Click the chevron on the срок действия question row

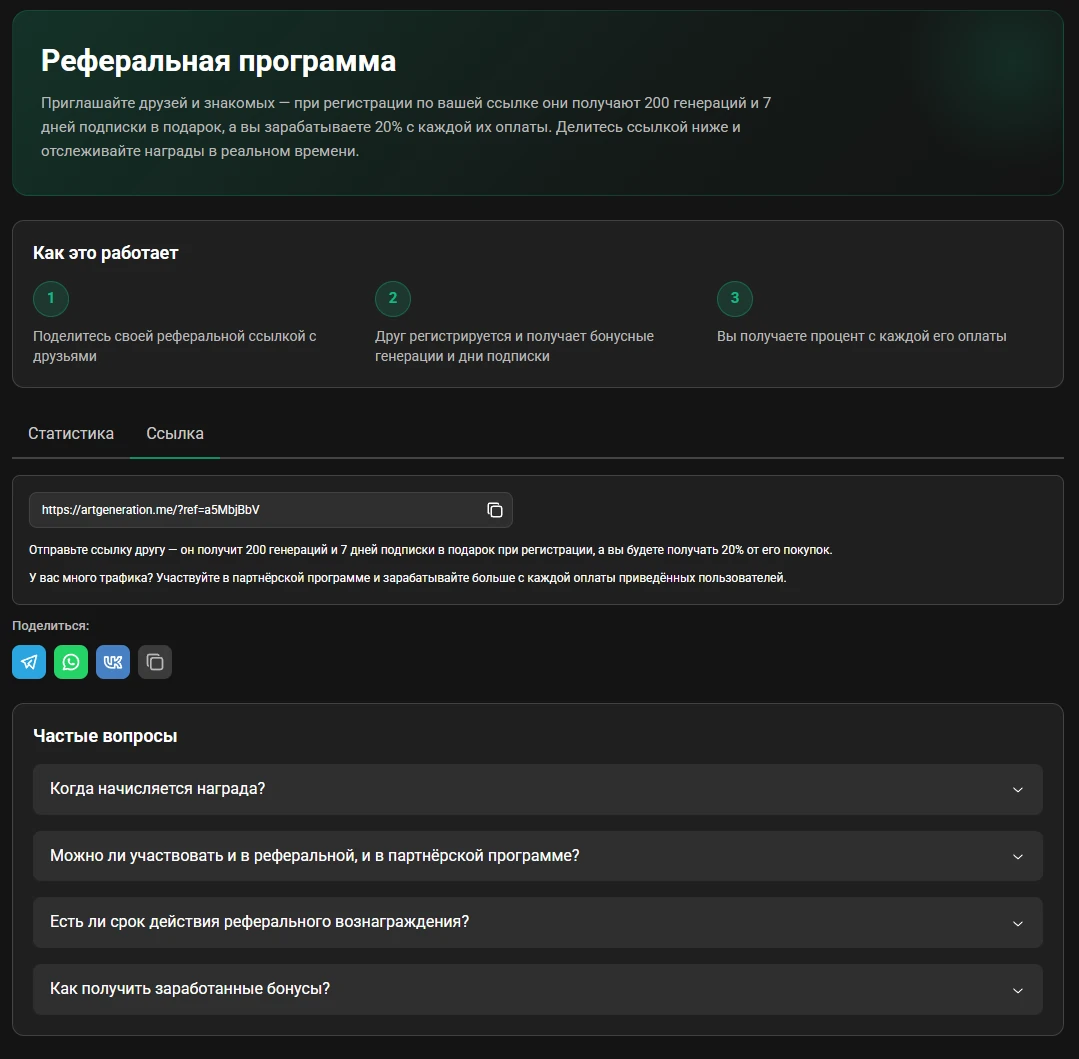1018,923
